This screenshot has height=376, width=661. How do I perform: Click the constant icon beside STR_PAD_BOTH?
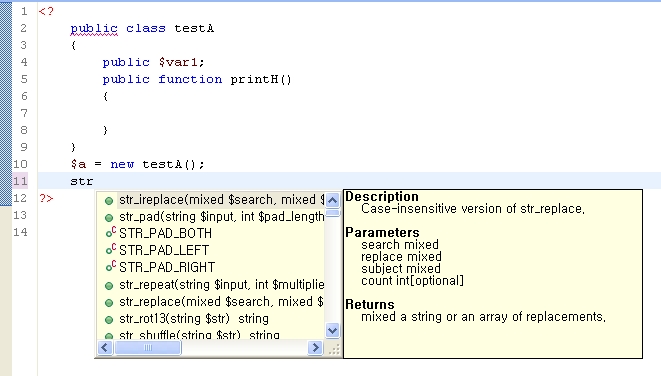(x=110, y=233)
